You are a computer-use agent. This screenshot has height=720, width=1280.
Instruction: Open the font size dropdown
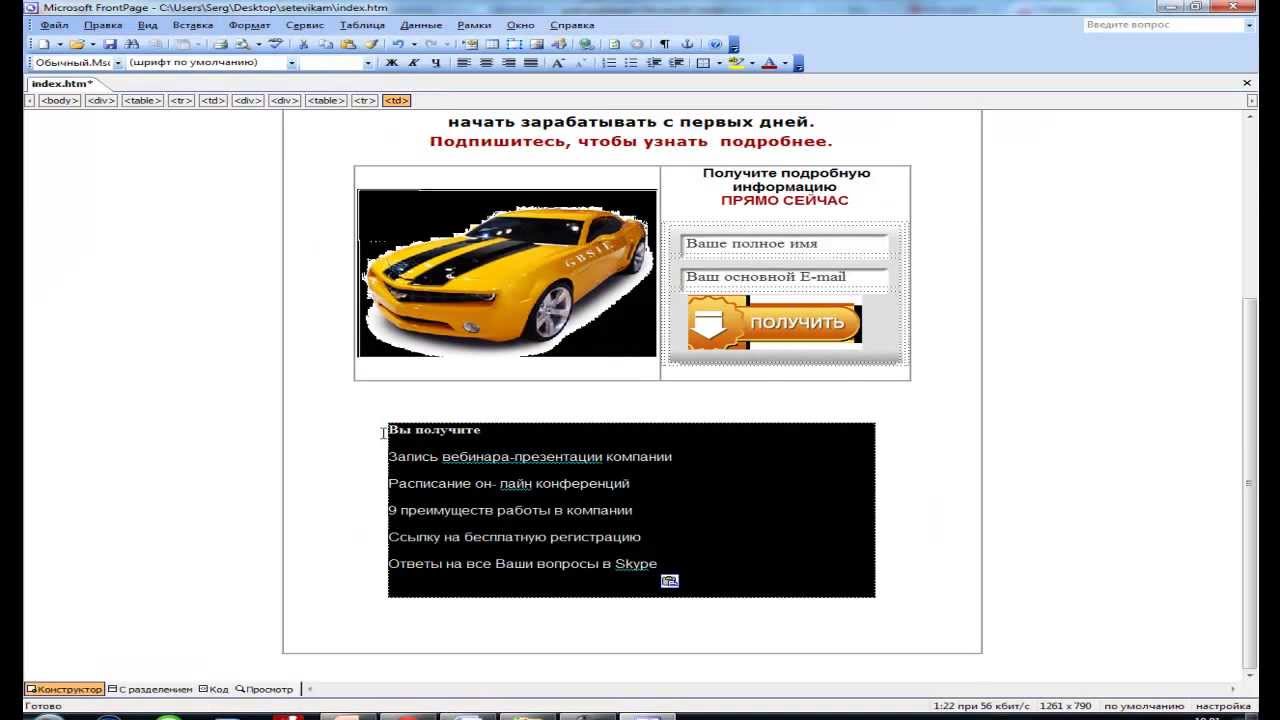(368, 63)
